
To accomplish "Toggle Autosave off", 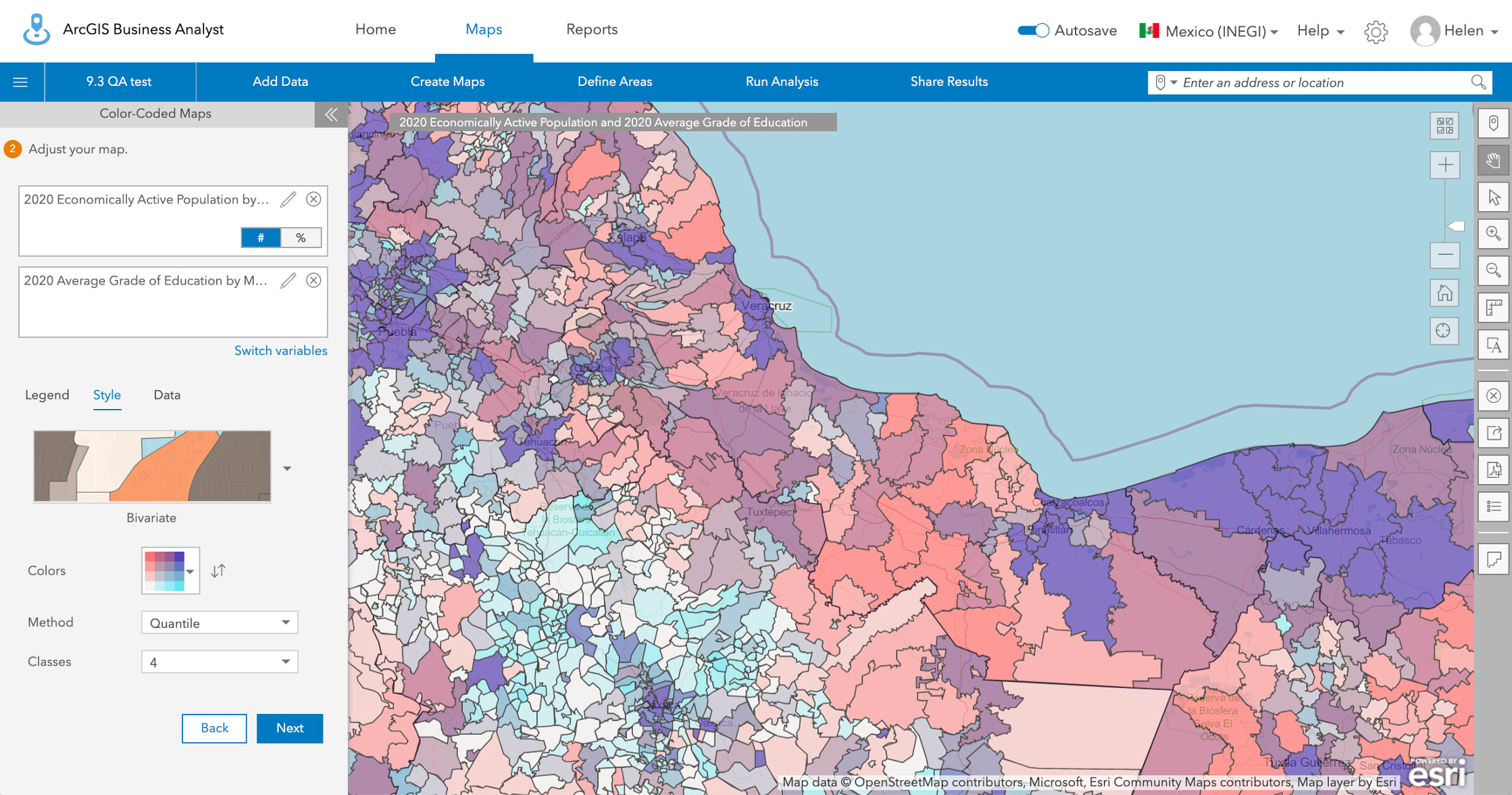I will 1032,30.
